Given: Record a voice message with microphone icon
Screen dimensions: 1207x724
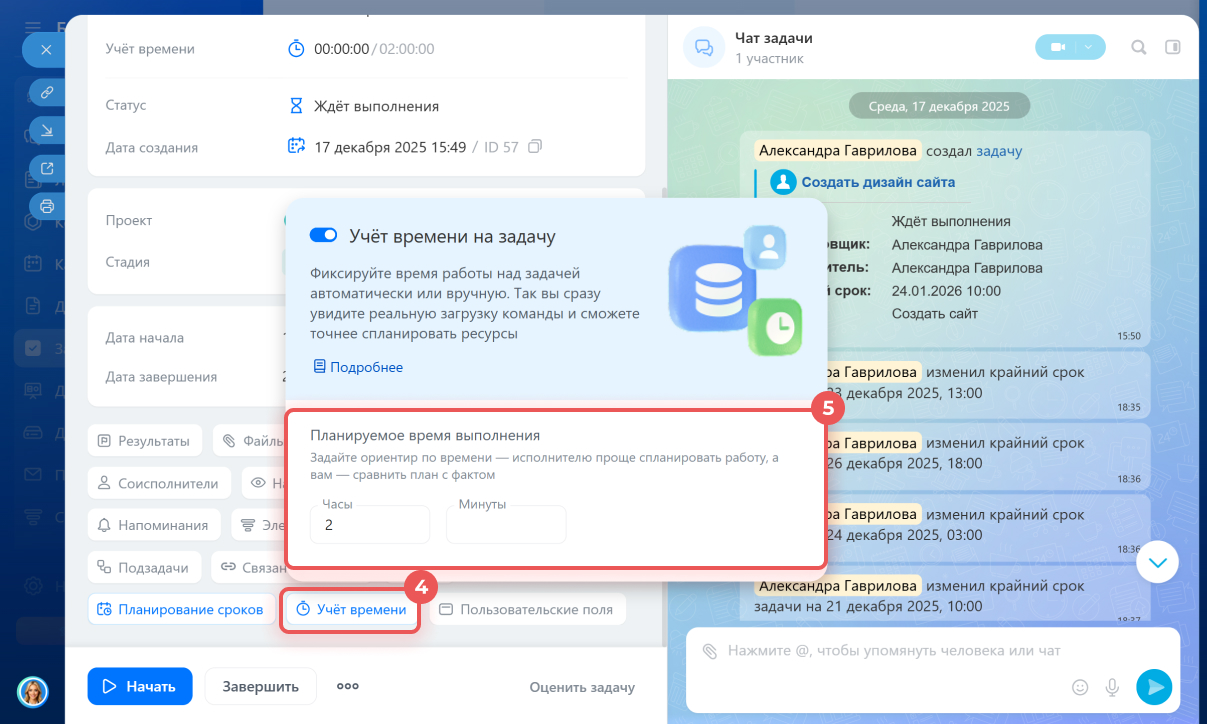Looking at the screenshot, I should tap(1111, 687).
